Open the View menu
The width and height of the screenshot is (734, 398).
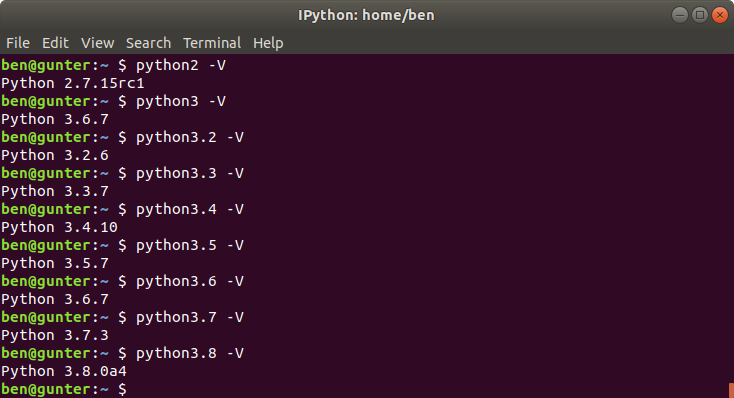tap(97, 43)
